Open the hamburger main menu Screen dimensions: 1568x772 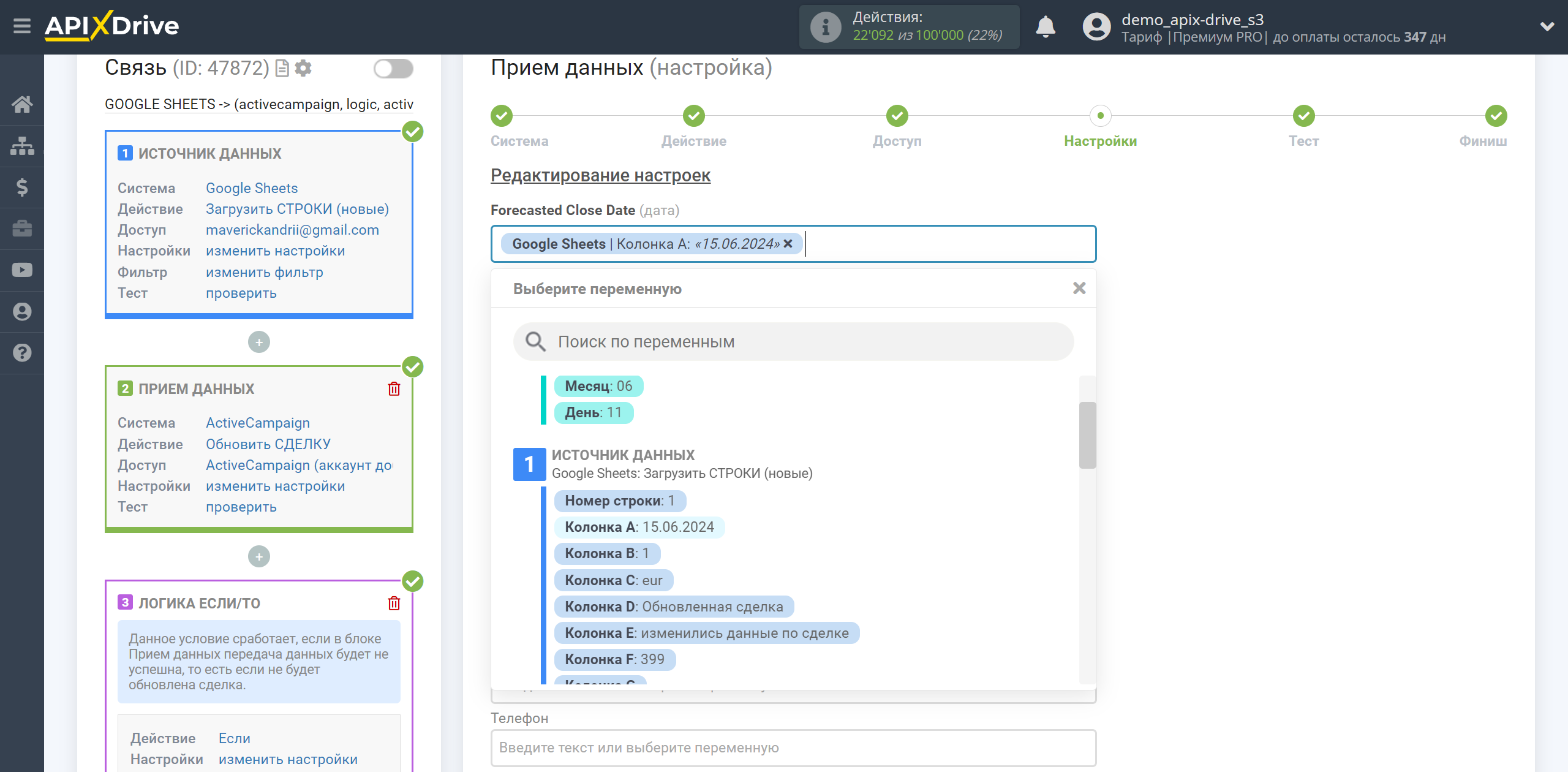click(x=22, y=26)
